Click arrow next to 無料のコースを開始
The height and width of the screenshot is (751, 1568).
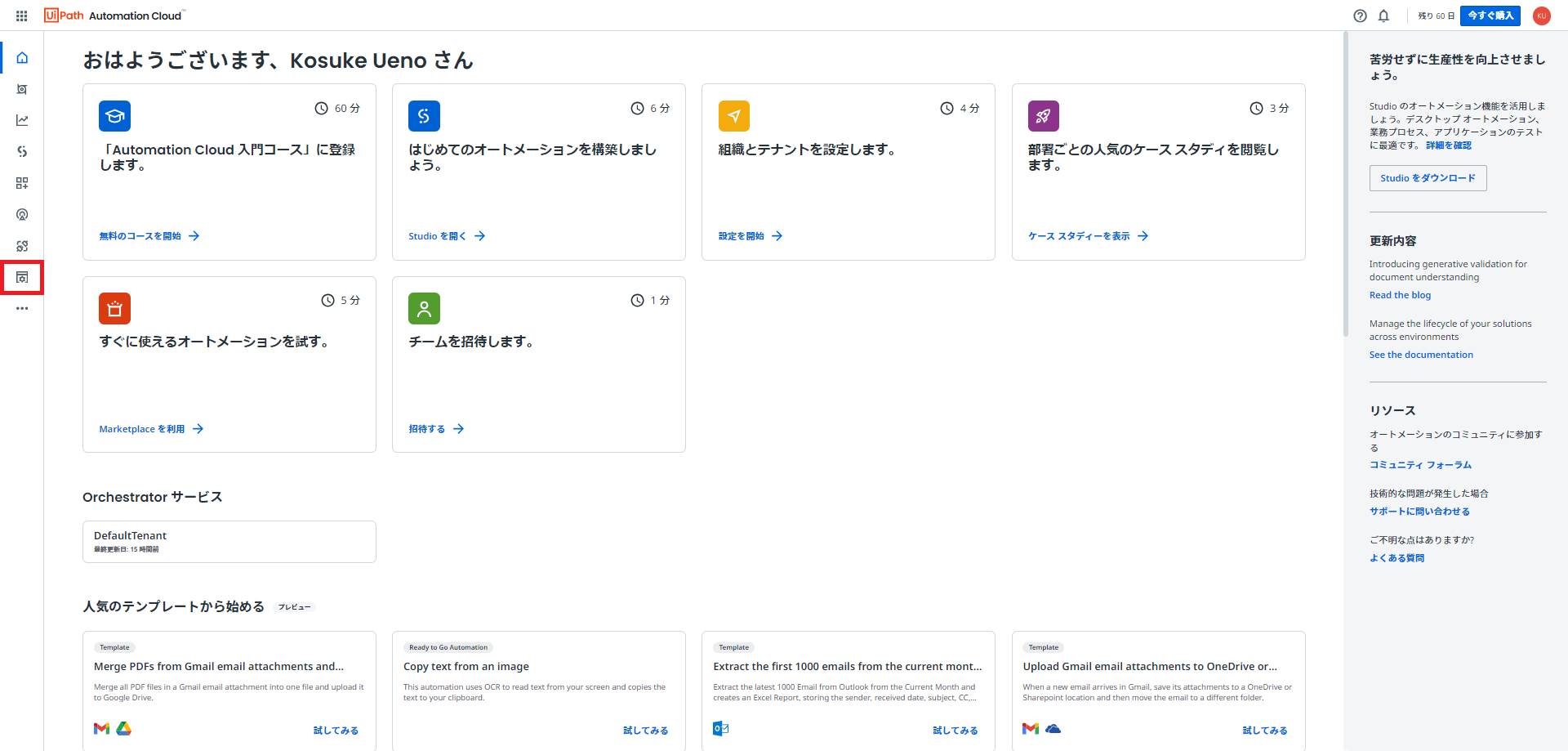click(194, 236)
